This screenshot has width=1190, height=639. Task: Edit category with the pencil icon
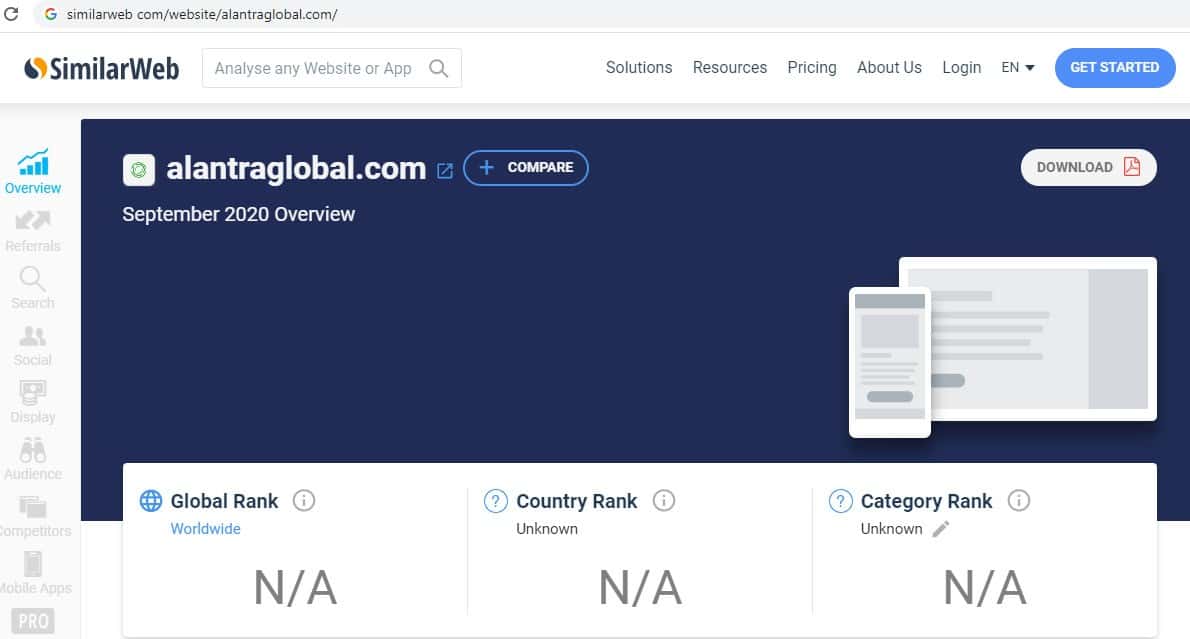point(940,529)
